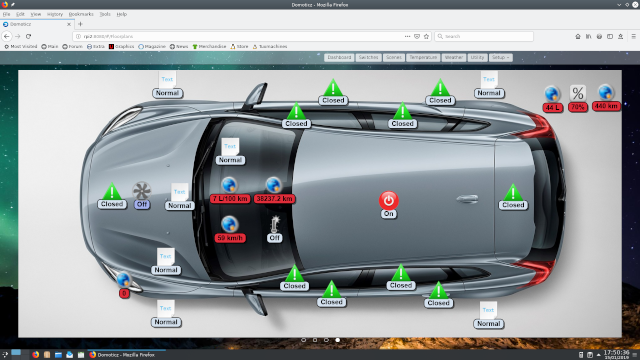Viewport: 640px width, 360px height.
Task: Click the red 38237.2 km value label
Action: 274,199
